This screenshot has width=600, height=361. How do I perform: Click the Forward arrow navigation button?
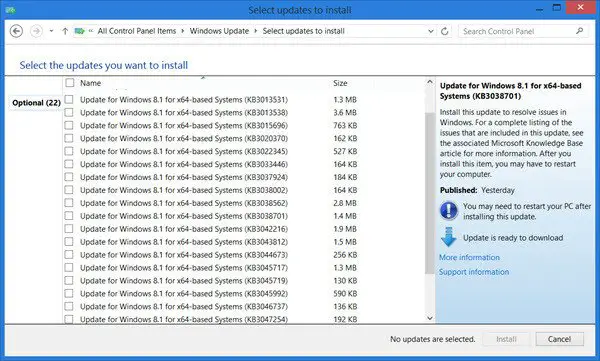tap(36, 31)
